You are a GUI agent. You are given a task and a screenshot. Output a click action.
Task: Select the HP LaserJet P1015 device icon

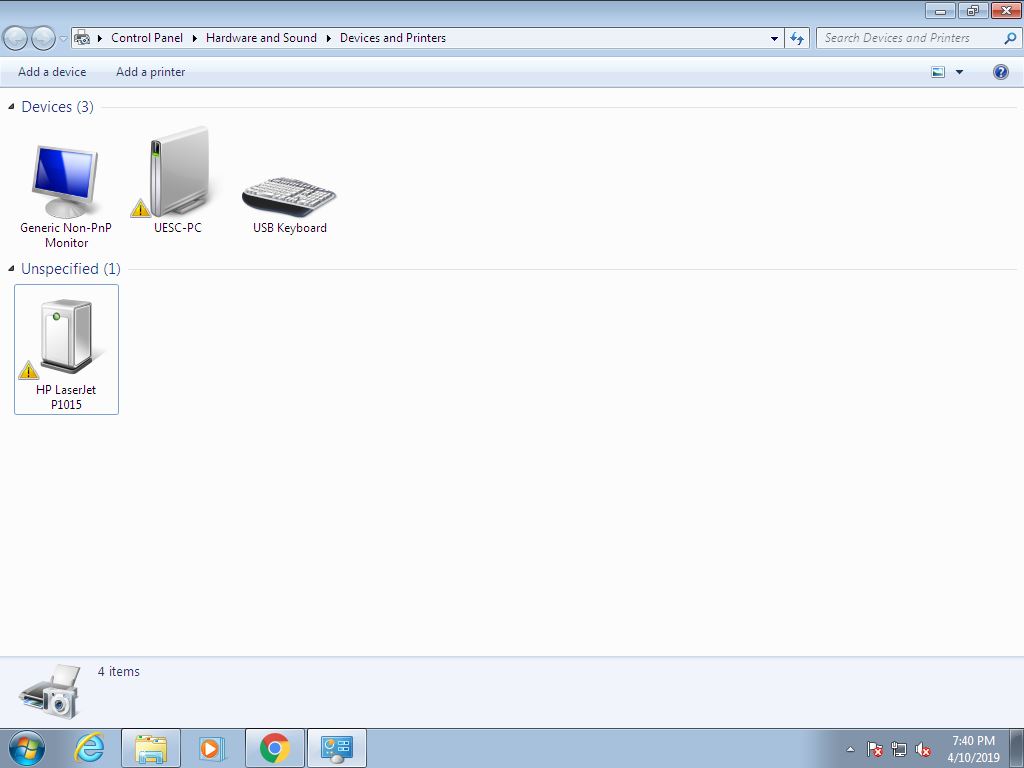(66, 336)
